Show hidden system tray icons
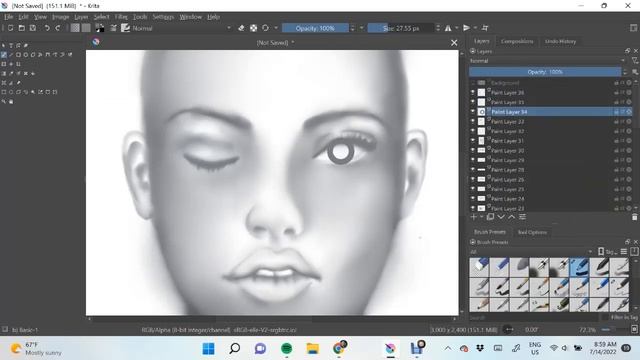 448,348
